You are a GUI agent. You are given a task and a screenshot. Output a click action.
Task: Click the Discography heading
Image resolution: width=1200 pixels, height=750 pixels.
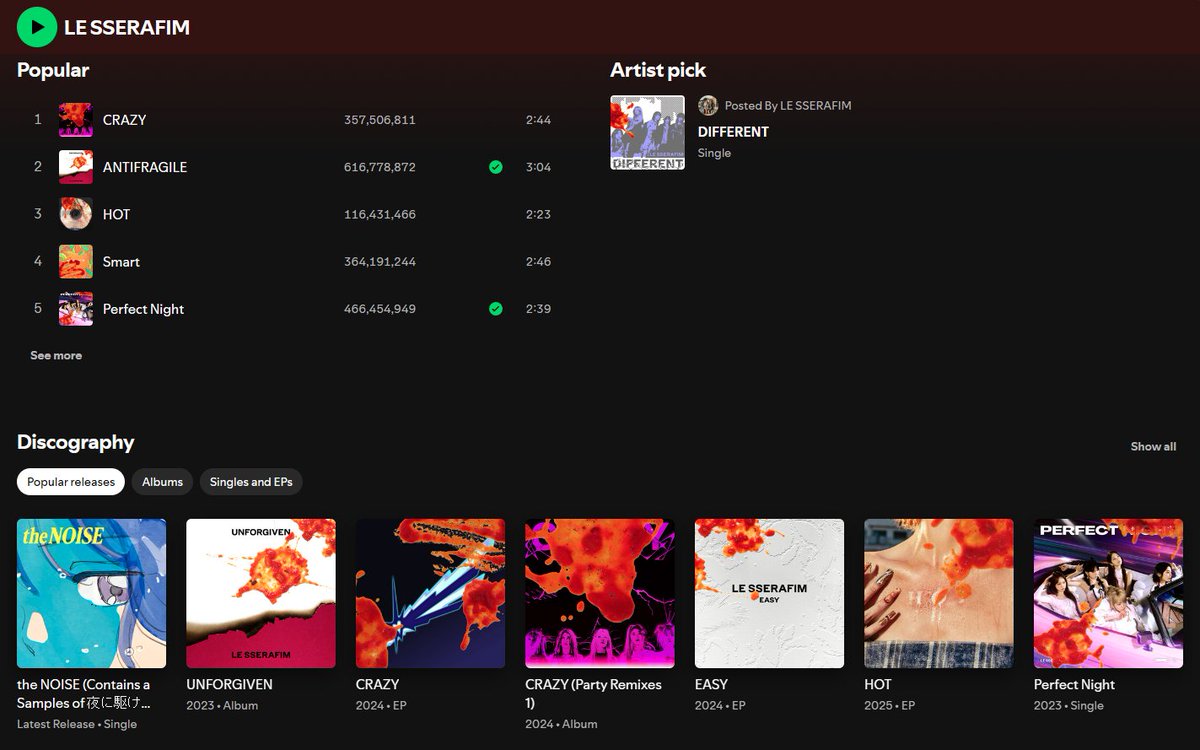(x=75, y=442)
